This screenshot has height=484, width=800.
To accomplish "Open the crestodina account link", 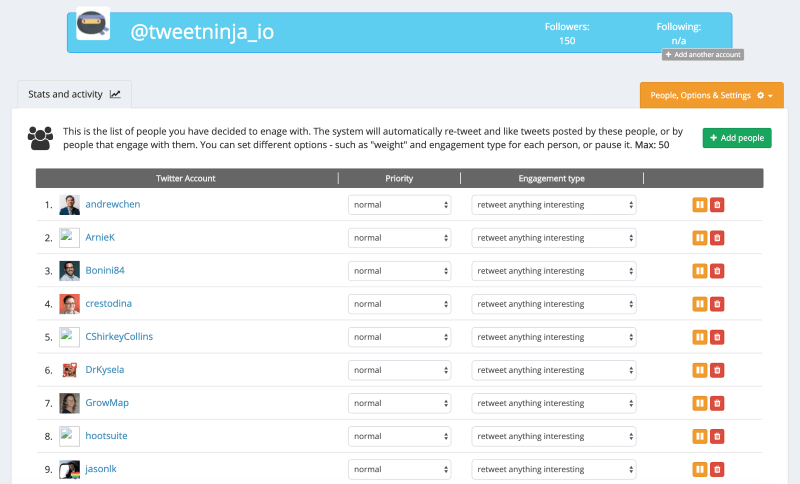I will coord(110,304).
